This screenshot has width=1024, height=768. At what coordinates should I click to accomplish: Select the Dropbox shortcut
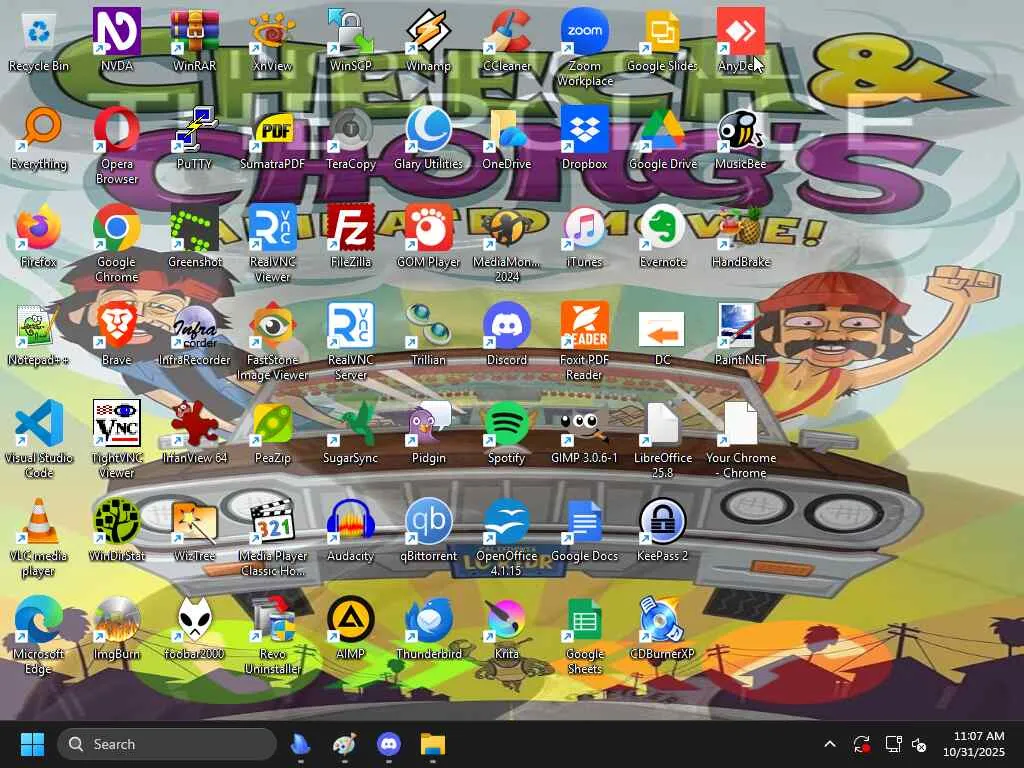point(584,129)
